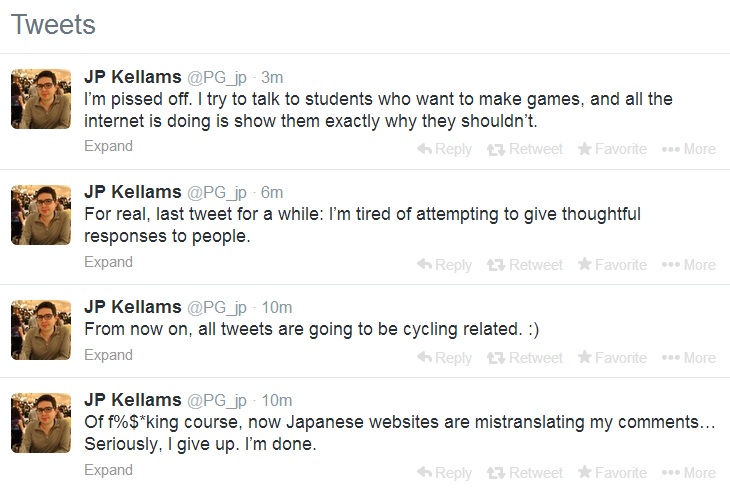The height and width of the screenshot is (490, 730).
Task: Open More menu on the 6m tweet
Action: tap(688, 265)
